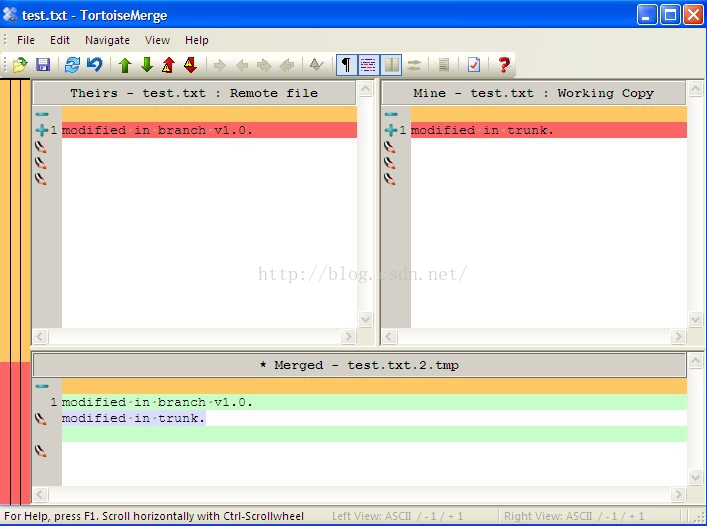This screenshot has height=526, width=707.
Task: Click the Merged pane horizontal scroll left arrow
Action: [x=40, y=494]
